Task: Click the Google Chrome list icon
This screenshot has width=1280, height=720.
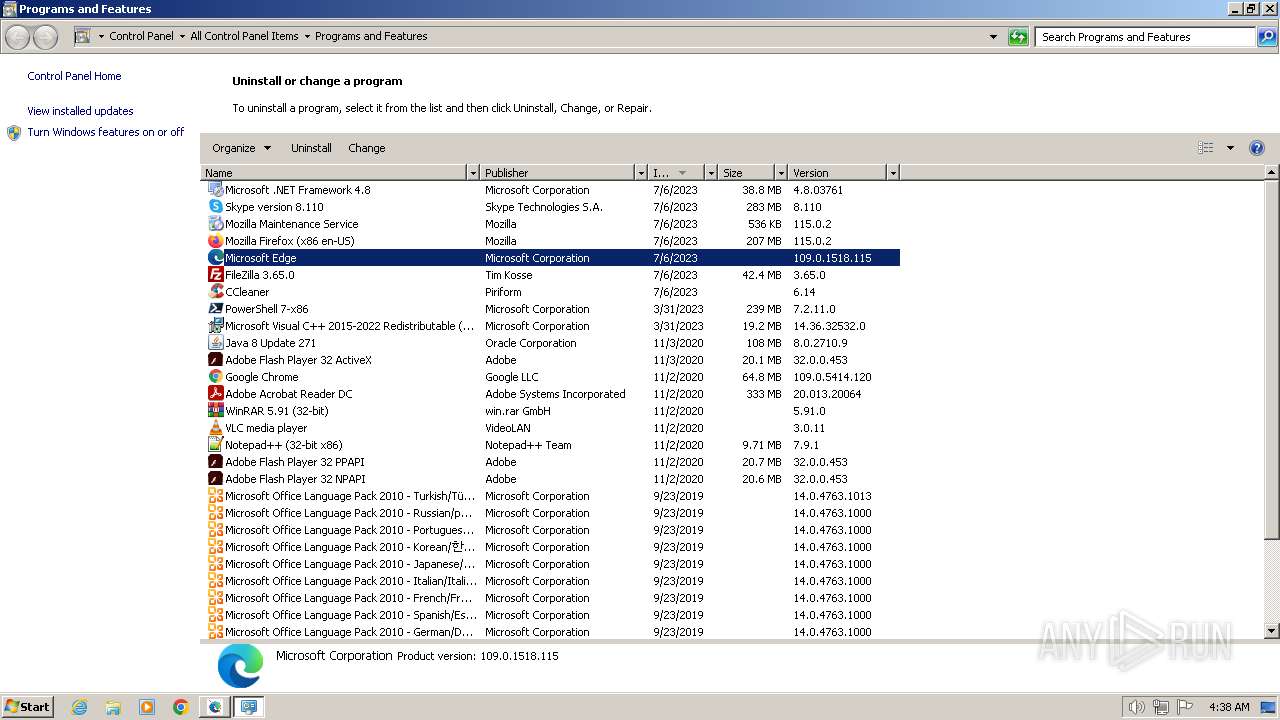Action: 215,377
